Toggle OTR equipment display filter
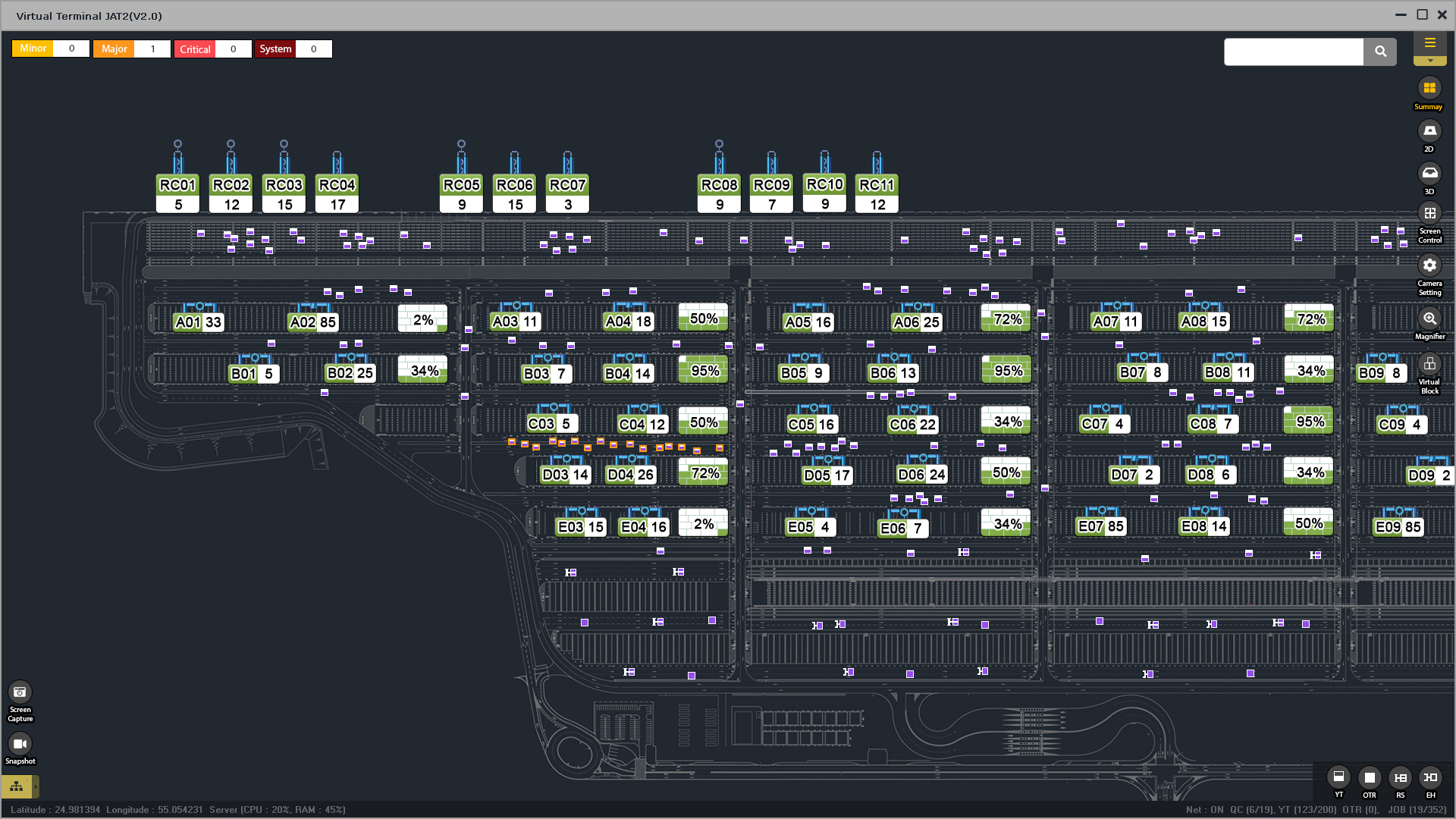Screen dimensions: 1456x819 [x=1369, y=777]
